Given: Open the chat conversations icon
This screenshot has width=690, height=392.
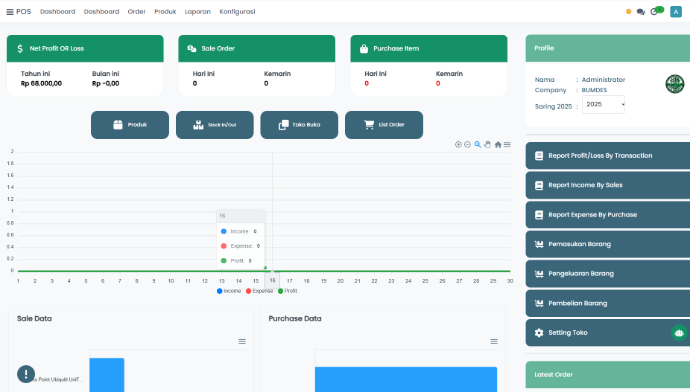Looking at the screenshot, I should tap(641, 12).
